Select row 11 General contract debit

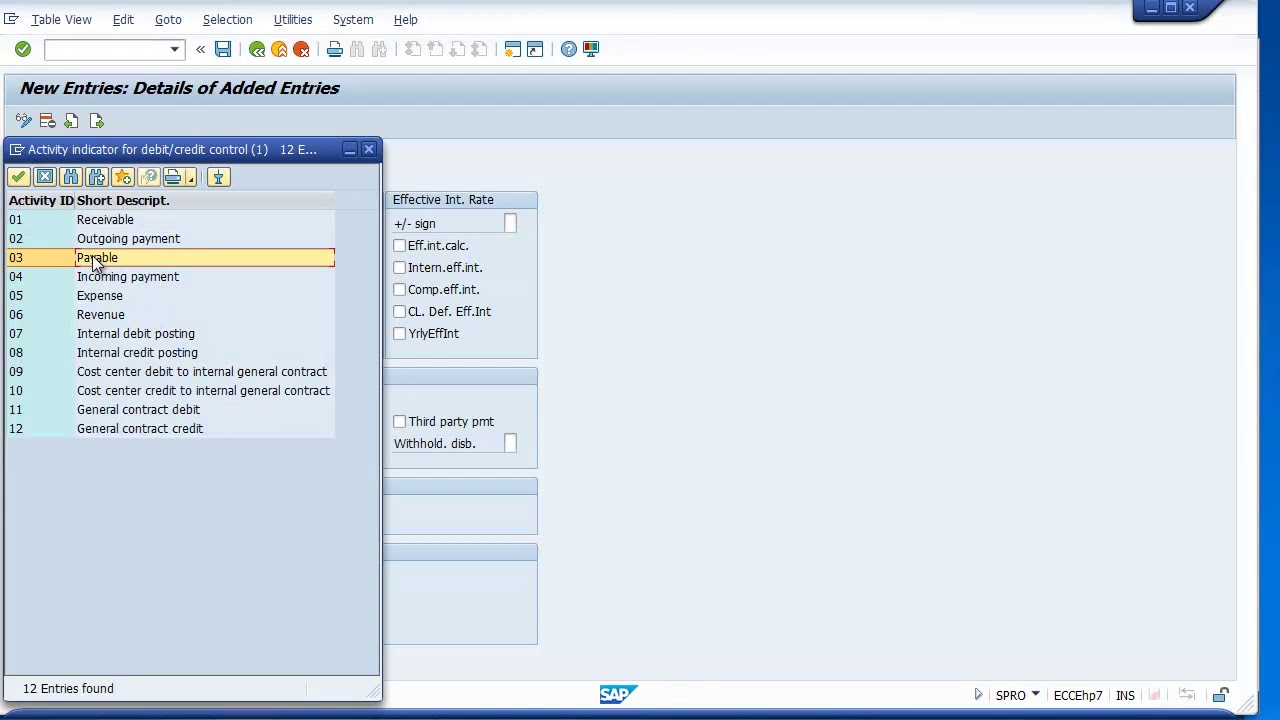coord(171,410)
